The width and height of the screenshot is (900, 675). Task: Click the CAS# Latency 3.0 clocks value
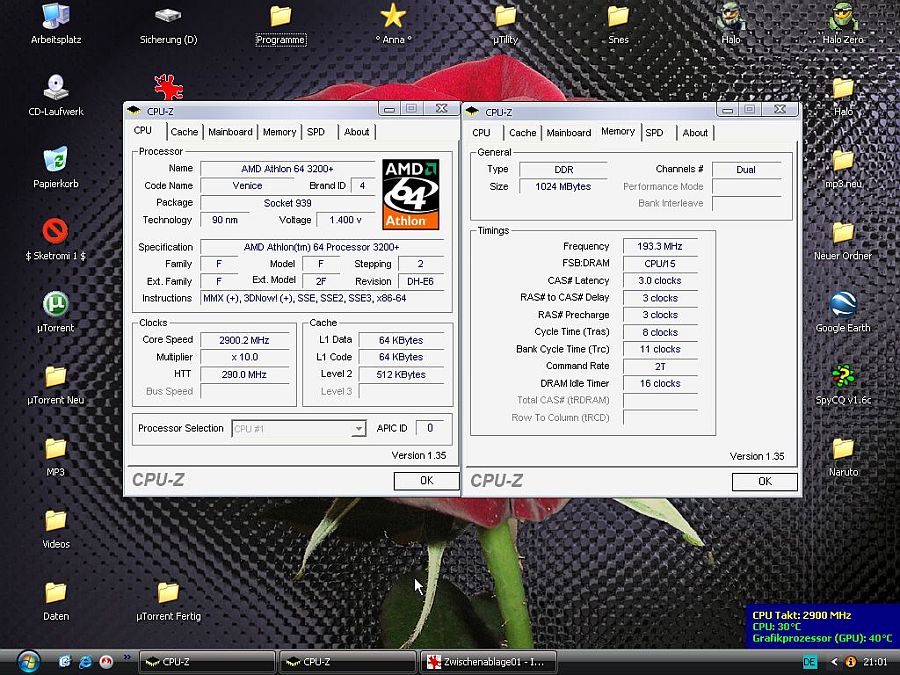[x=660, y=281]
